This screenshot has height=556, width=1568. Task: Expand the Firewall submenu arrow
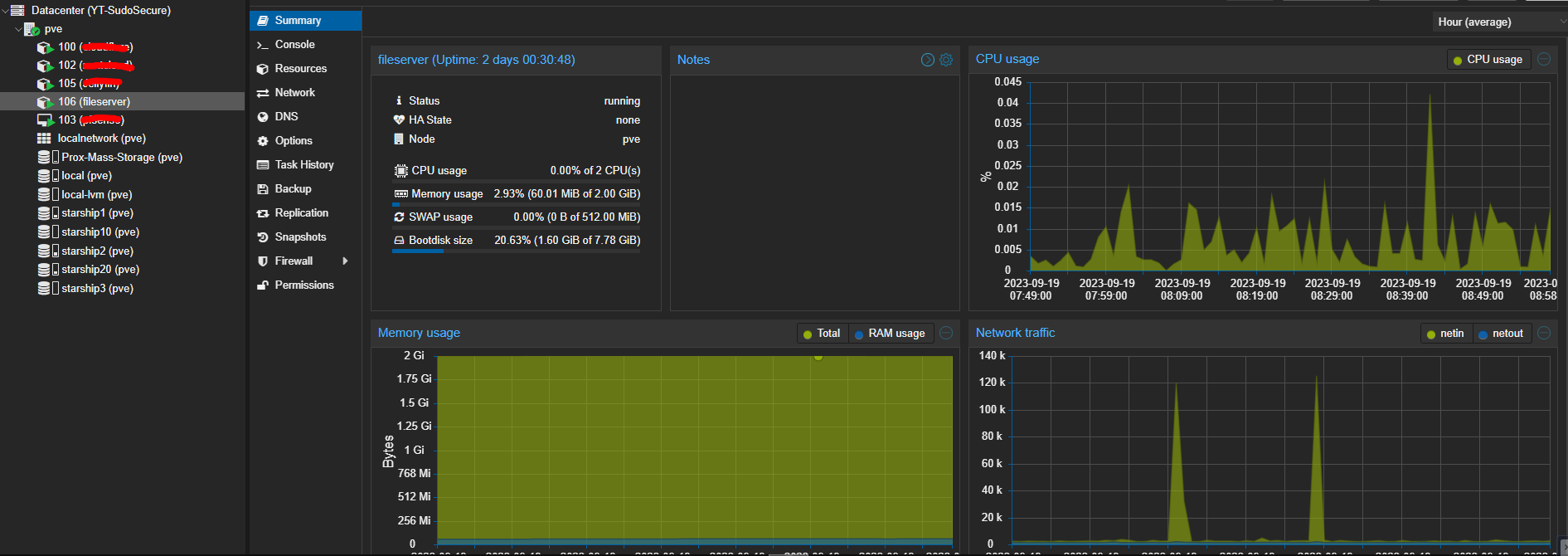click(x=345, y=261)
